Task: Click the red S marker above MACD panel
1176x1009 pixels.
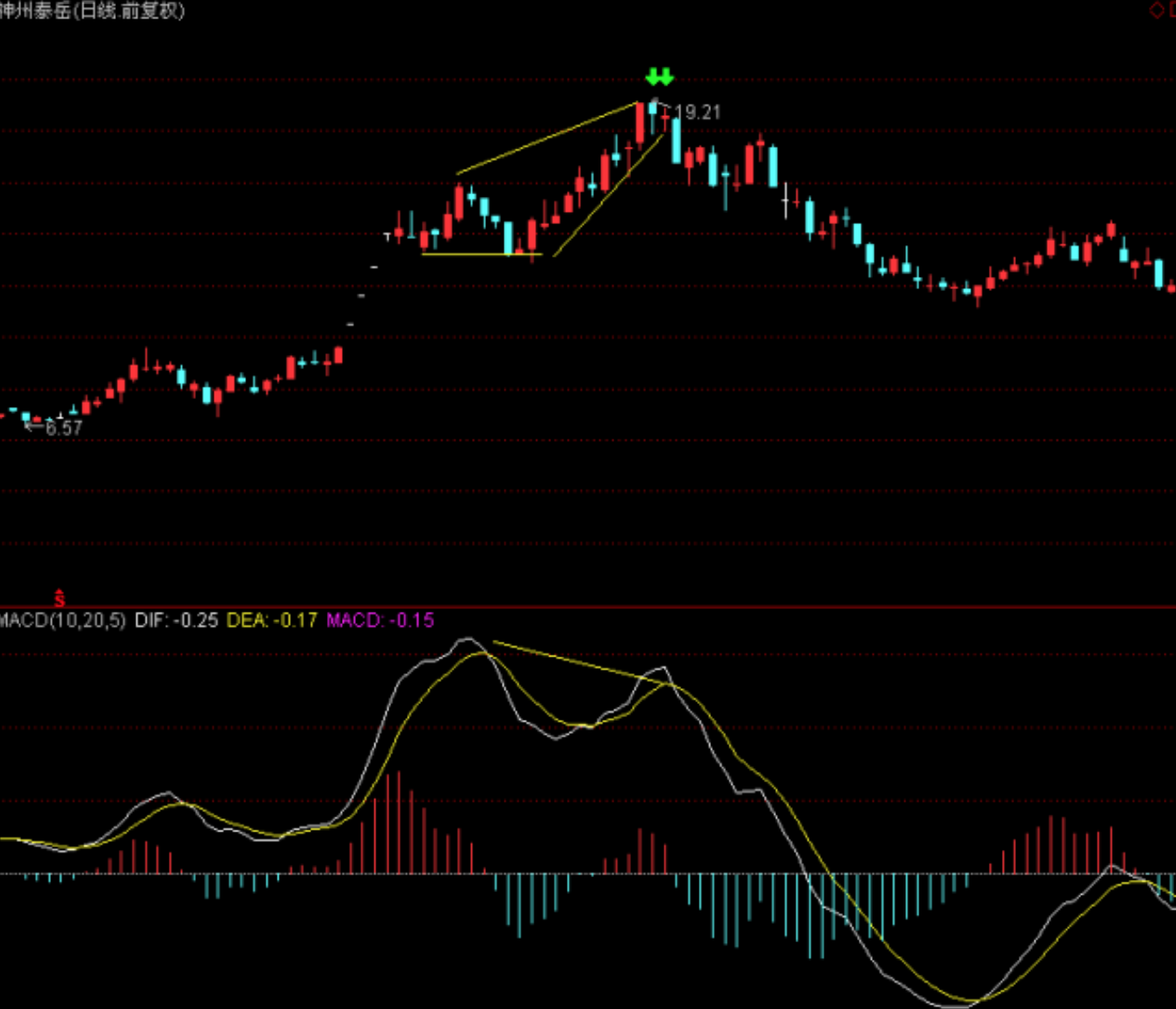Action: [x=60, y=598]
